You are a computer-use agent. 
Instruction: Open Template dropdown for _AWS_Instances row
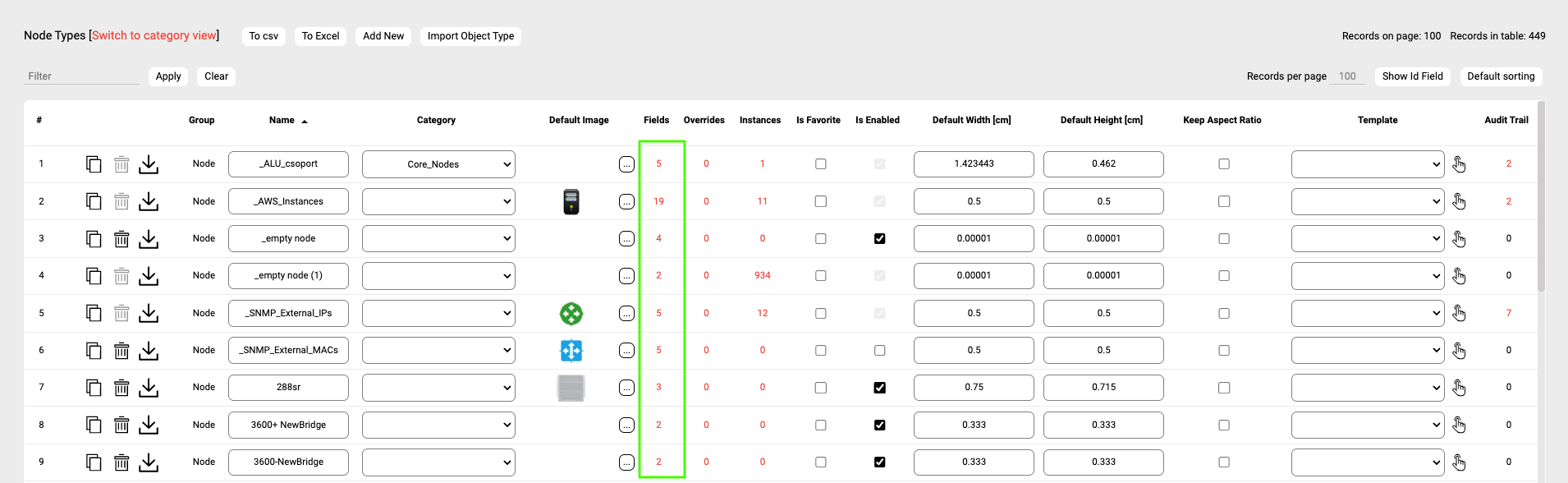[1367, 201]
